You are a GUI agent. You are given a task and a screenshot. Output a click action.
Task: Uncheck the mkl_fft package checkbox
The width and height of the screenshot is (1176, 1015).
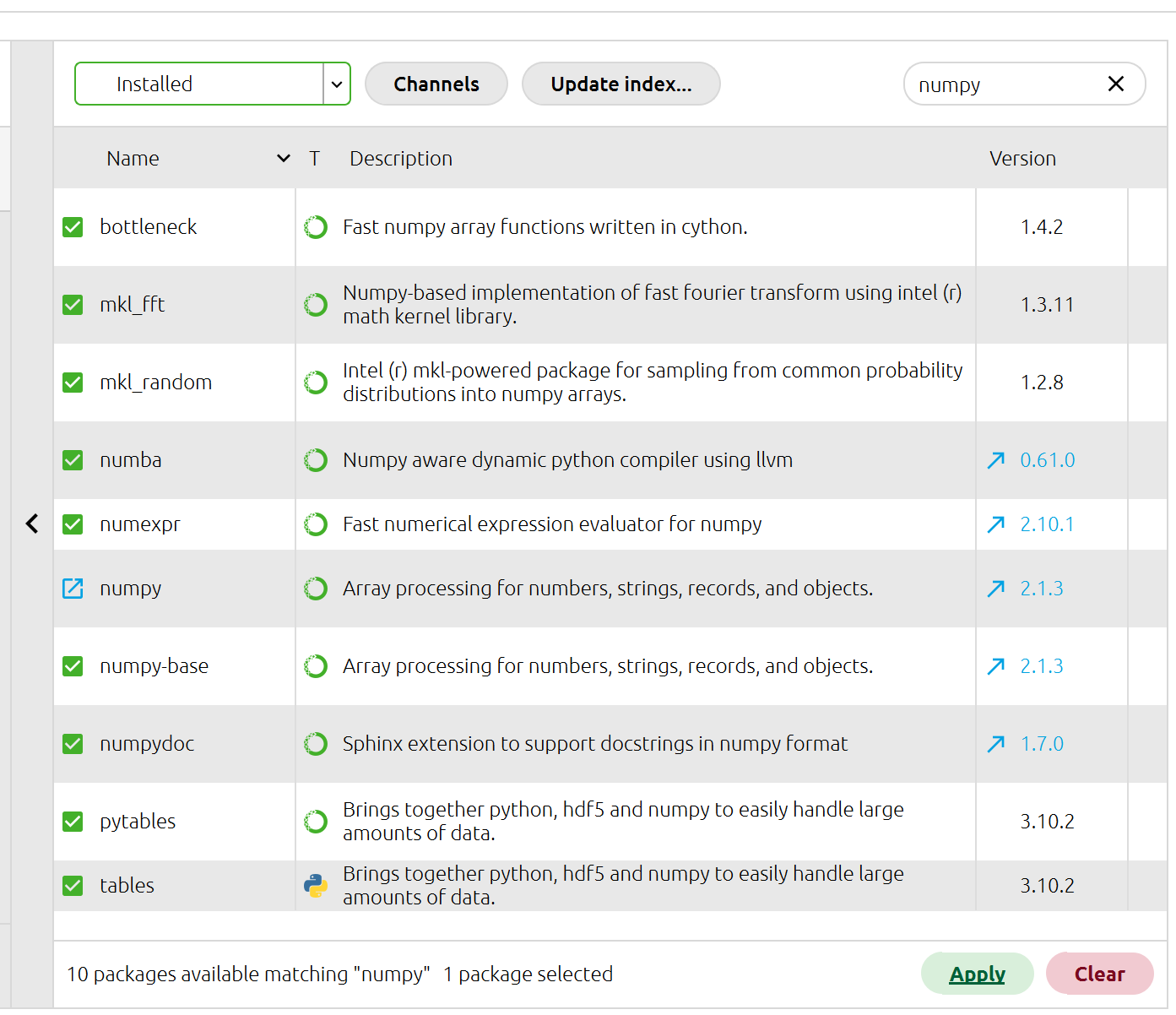coord(73,305)
